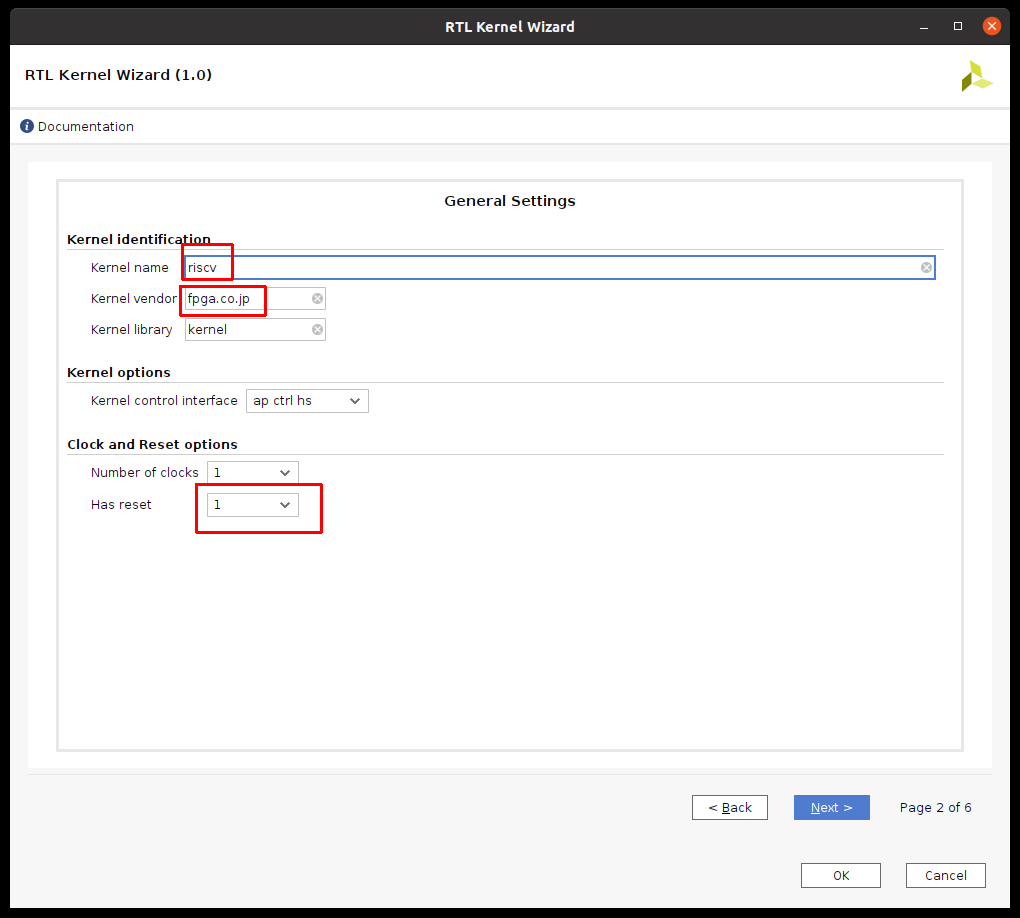
Task: Open the Number of clocks dropdown
Action: click(252, 473)
